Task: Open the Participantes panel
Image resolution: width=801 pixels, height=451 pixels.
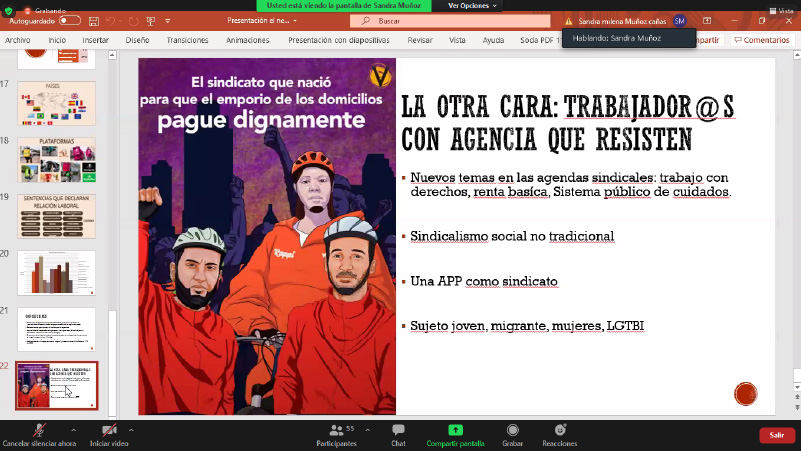Action: pos(337,436)
